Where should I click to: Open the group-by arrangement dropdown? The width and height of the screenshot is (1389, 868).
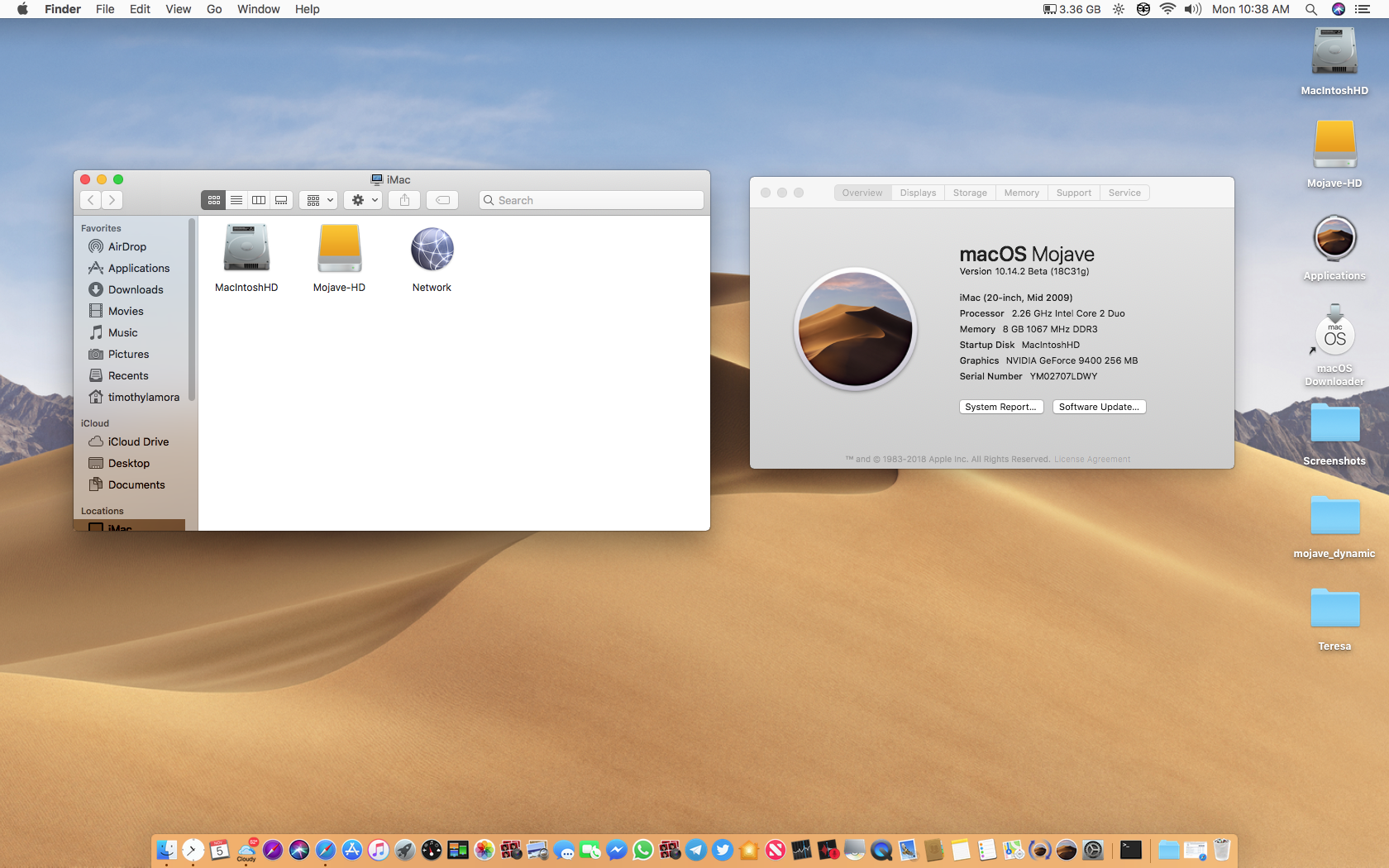318,200
